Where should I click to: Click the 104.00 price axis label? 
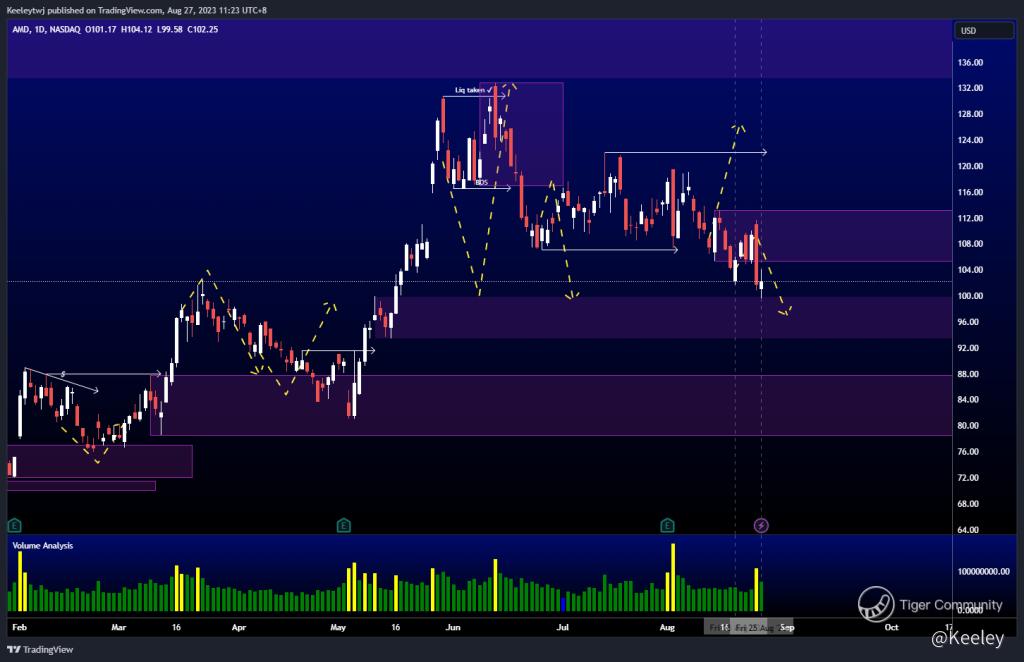970,270
